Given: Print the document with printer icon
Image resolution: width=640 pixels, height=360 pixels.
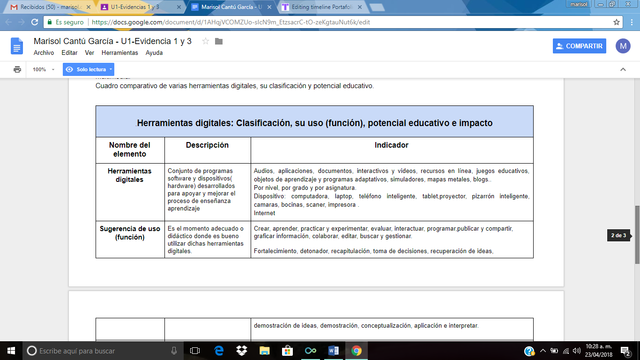Looking at the screenshot, I should coord(17,69).
